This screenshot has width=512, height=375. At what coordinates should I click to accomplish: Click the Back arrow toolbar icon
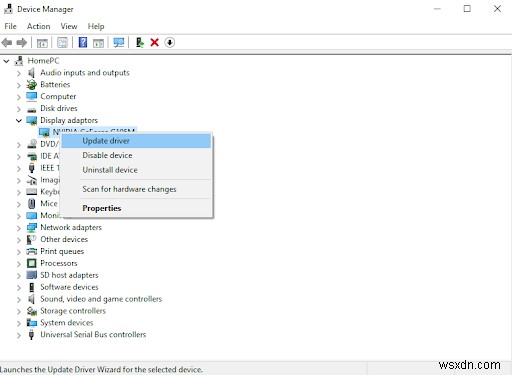(x=7, y=43)
